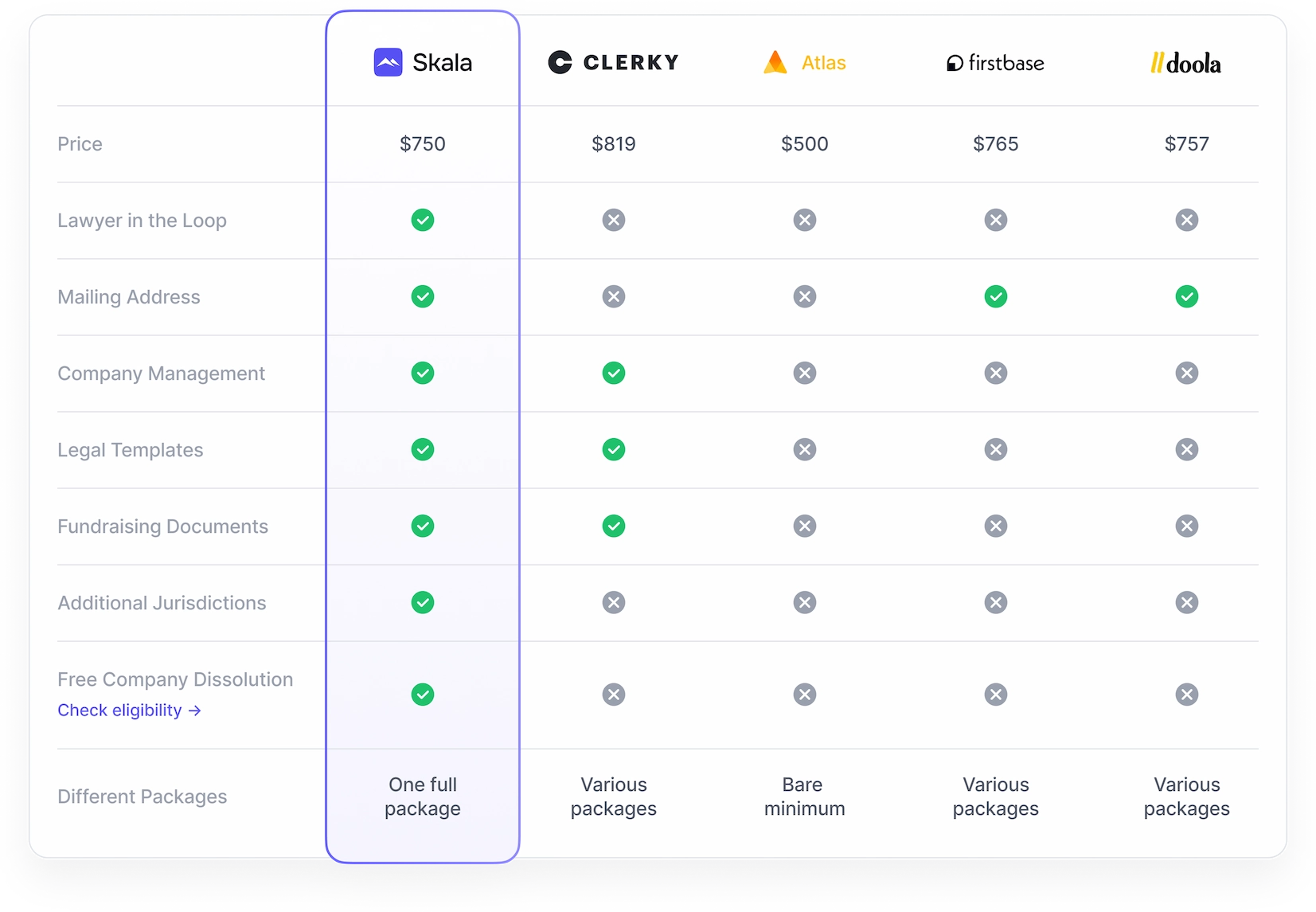Click Atlas's Legal Templates cross icon
Screen dimensions: 1316x912
[805, 449]
